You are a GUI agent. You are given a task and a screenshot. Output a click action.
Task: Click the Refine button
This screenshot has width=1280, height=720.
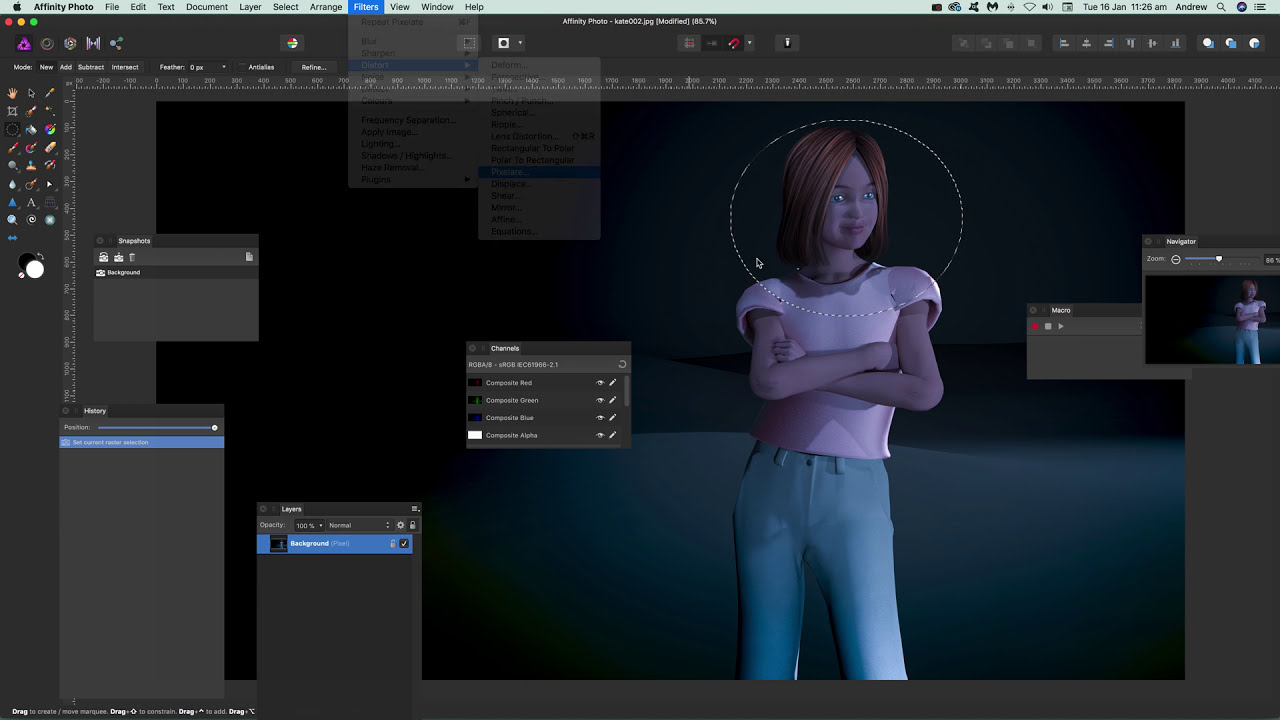314,67
